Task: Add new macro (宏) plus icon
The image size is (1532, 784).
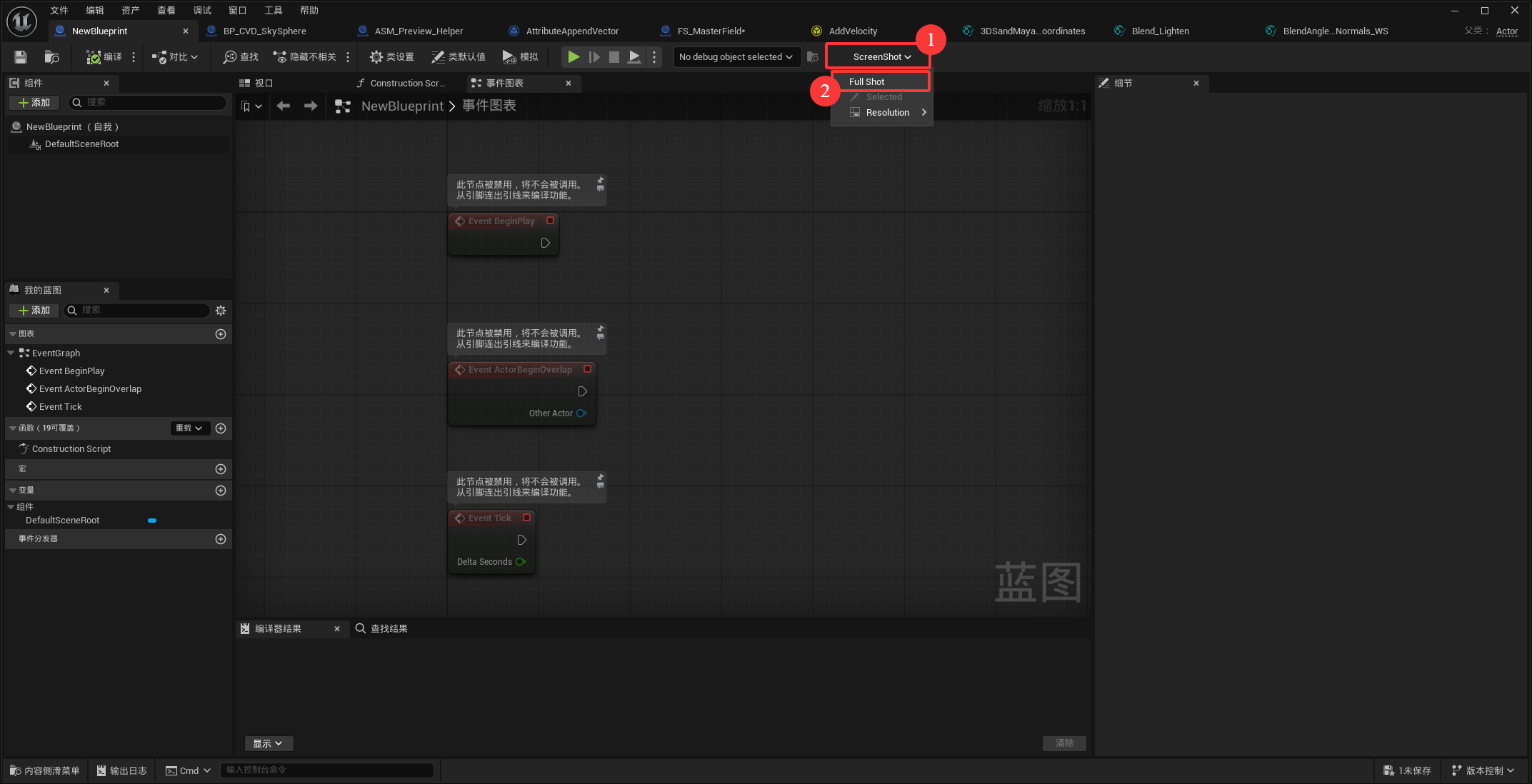Action: coord(221,469)
